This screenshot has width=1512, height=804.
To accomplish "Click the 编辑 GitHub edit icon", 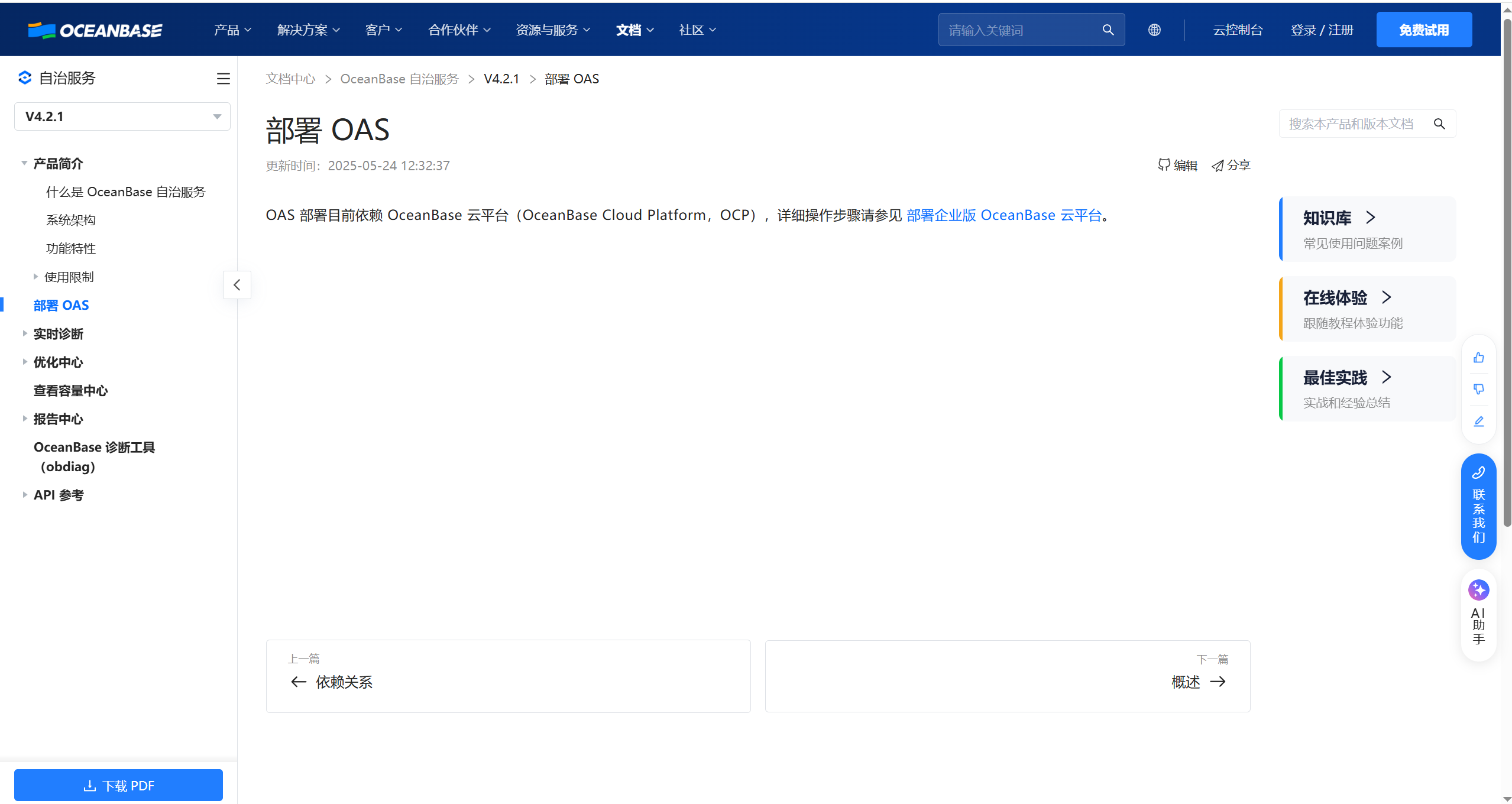I will pos(1164,165).
